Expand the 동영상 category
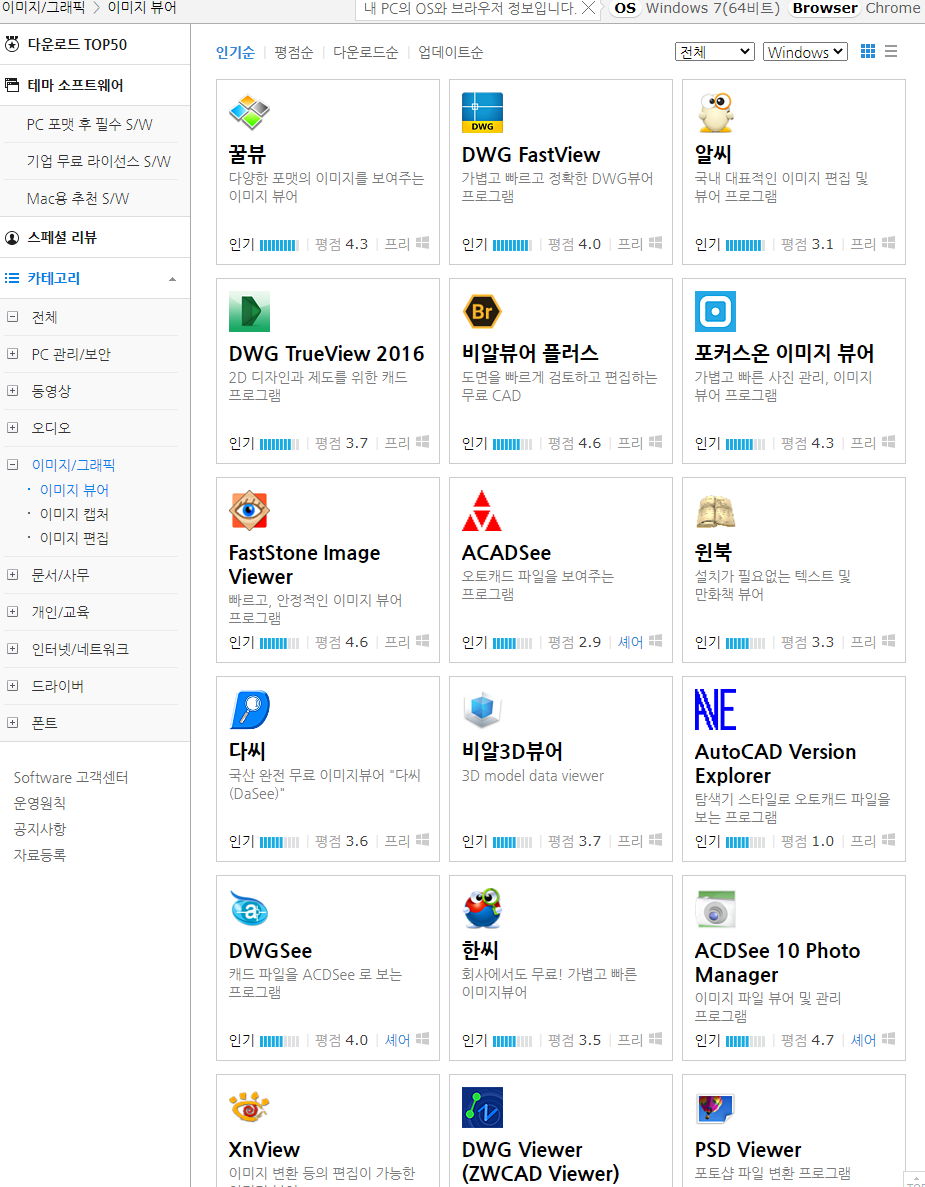 click(13, 391)
